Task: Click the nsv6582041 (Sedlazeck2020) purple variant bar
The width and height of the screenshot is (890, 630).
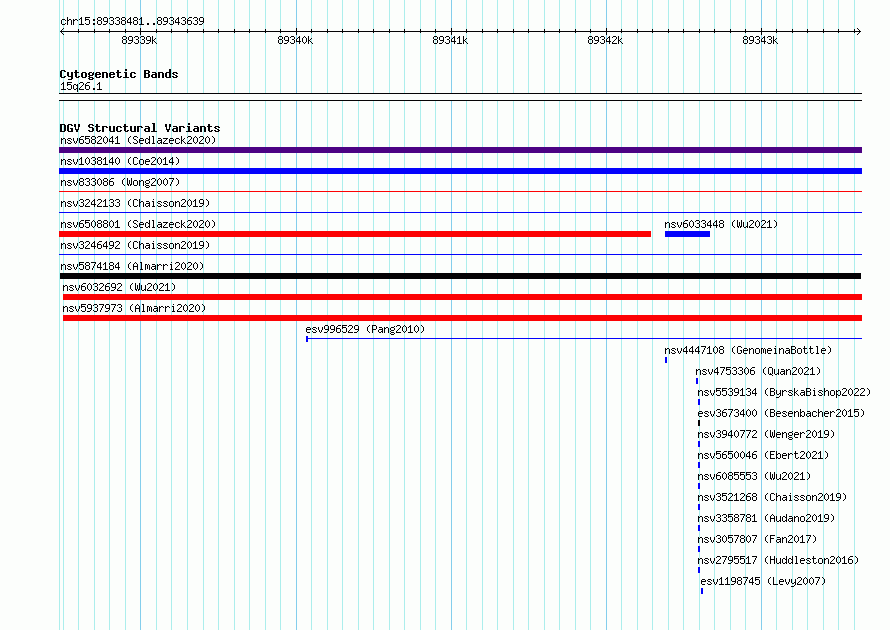Action: (460, 150)
